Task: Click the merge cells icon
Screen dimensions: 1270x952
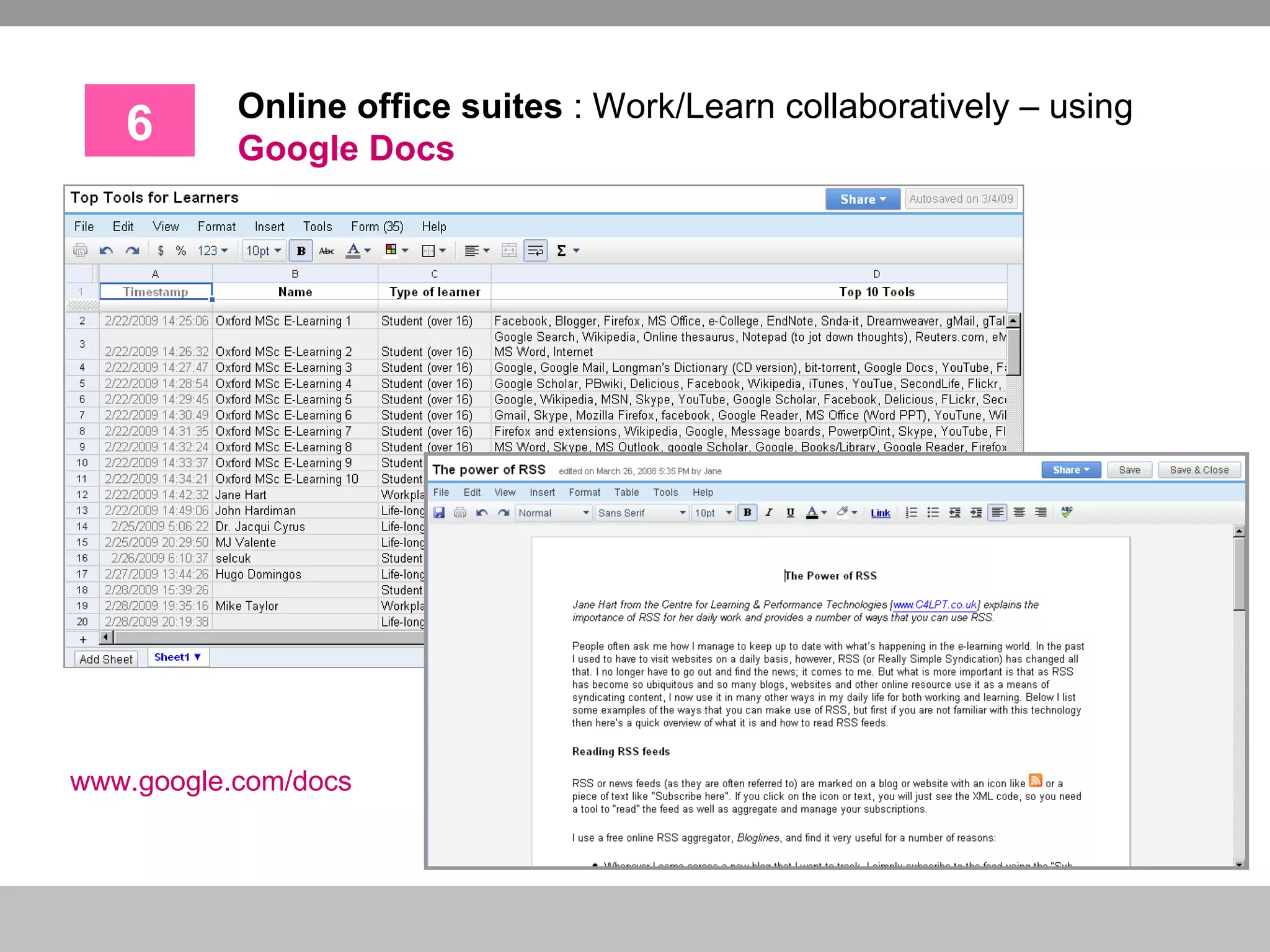Action: (509, 250)
